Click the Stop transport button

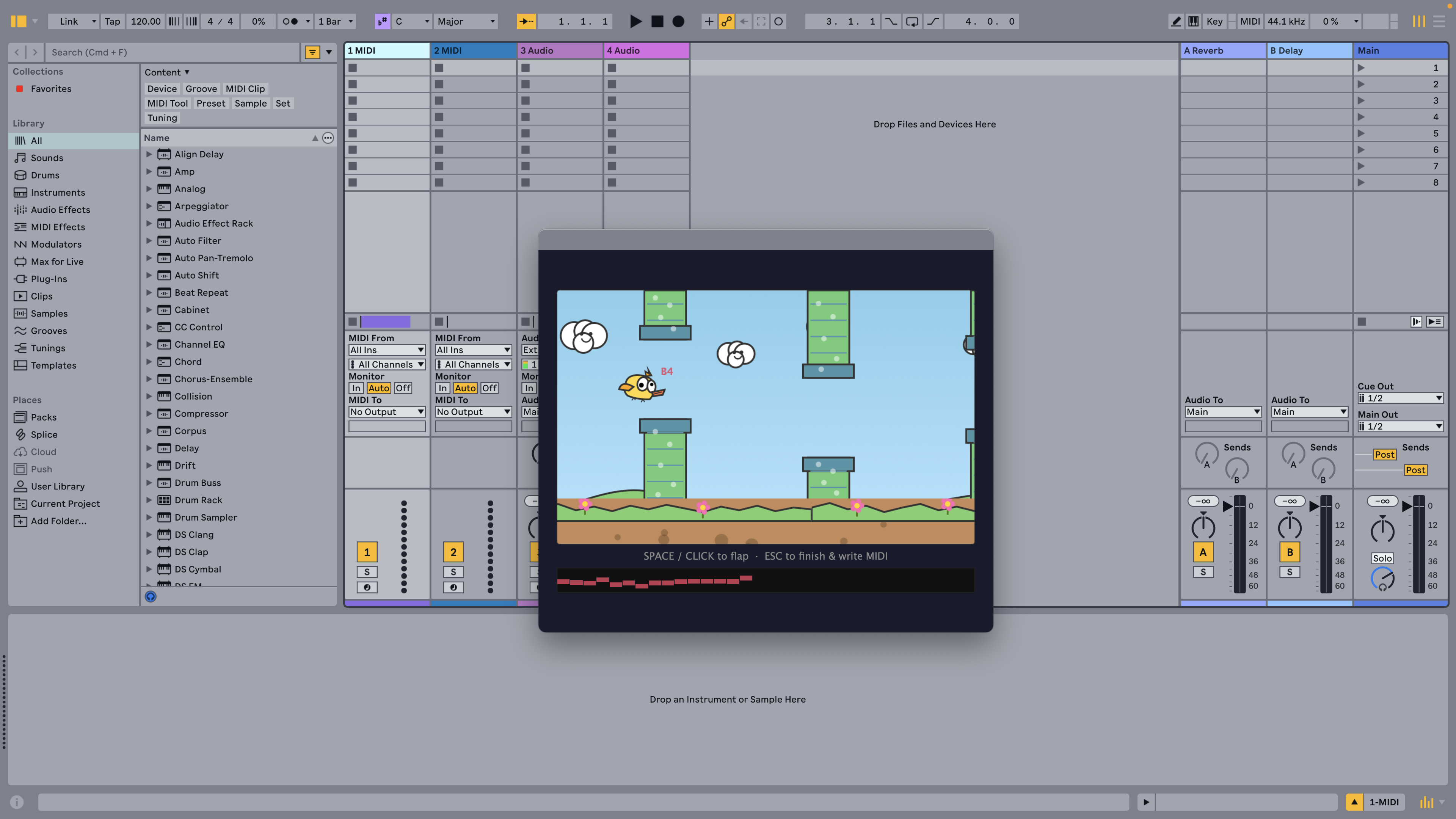[657, 22]
